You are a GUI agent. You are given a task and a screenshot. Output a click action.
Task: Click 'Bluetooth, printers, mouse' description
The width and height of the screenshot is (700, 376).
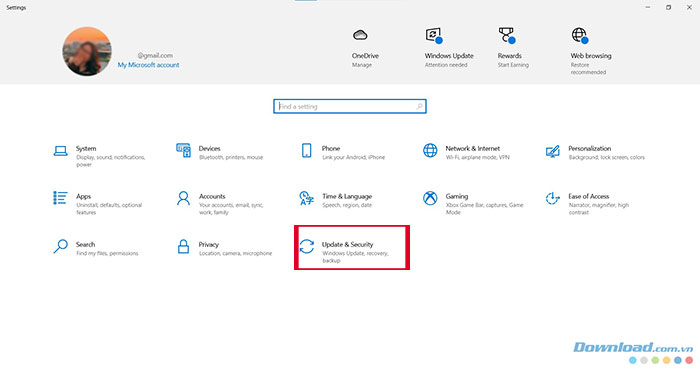click(231, 158)
